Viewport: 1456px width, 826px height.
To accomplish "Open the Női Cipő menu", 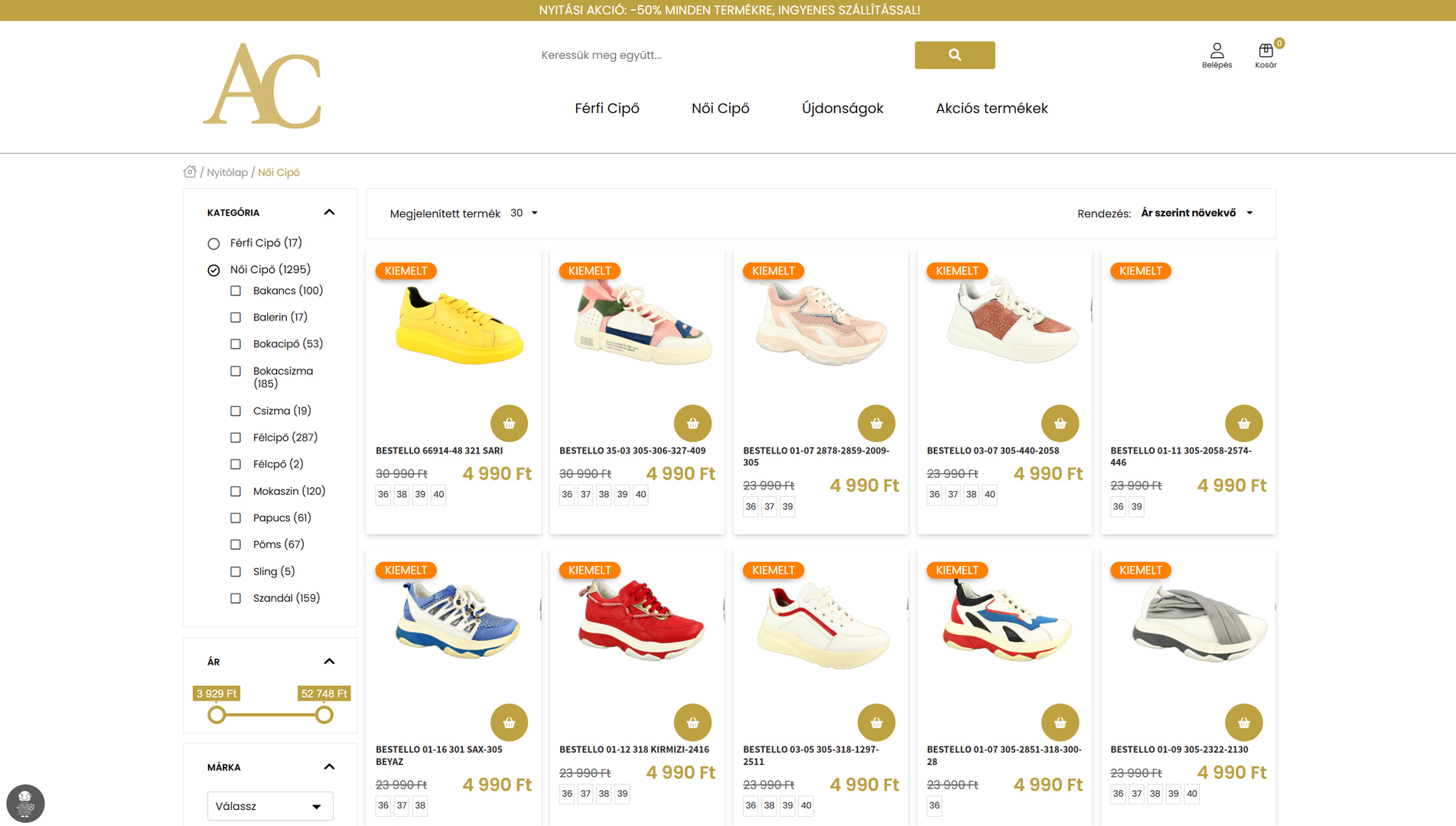I will tap(720, 108).
